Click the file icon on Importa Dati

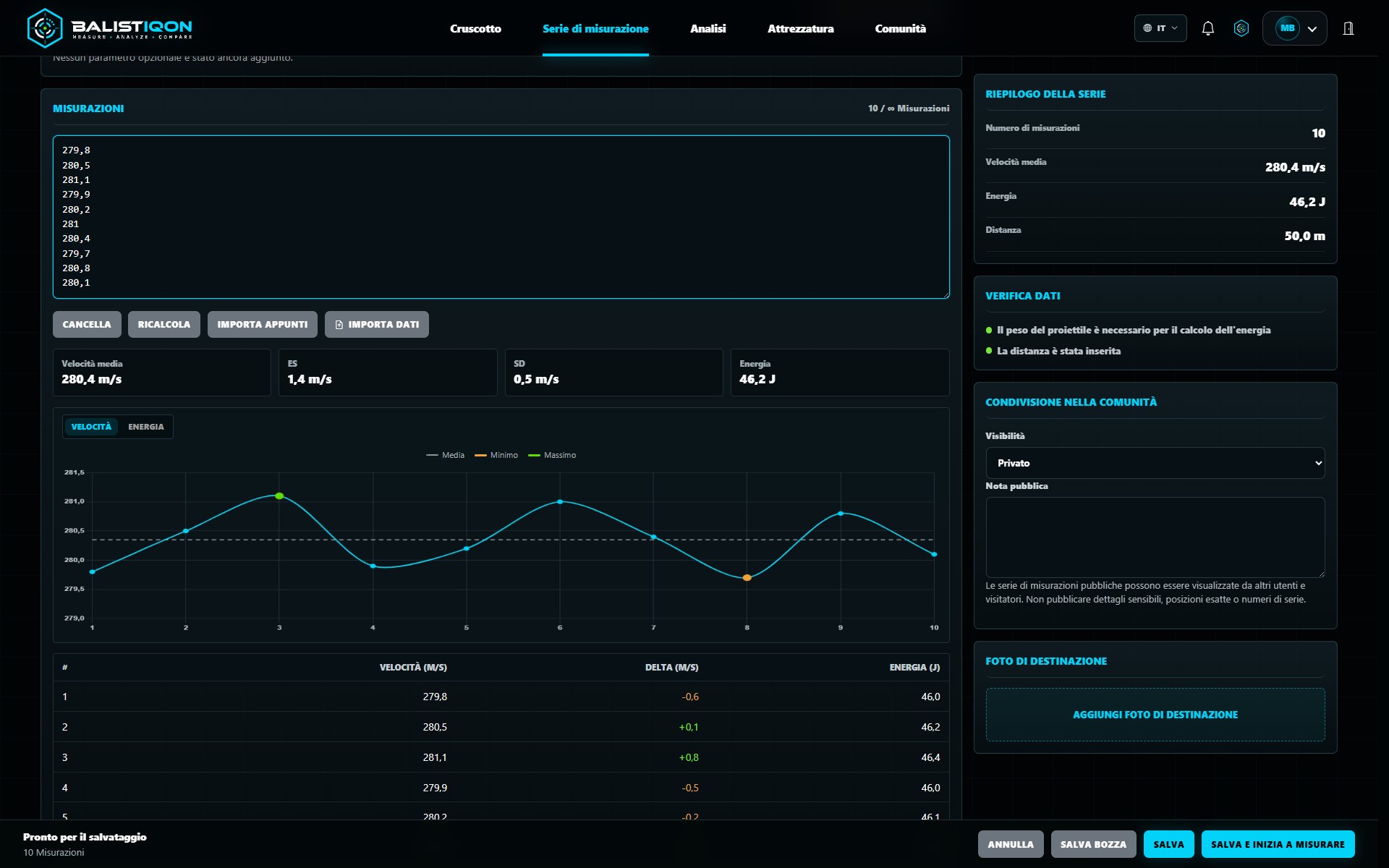tap(339, 325)
